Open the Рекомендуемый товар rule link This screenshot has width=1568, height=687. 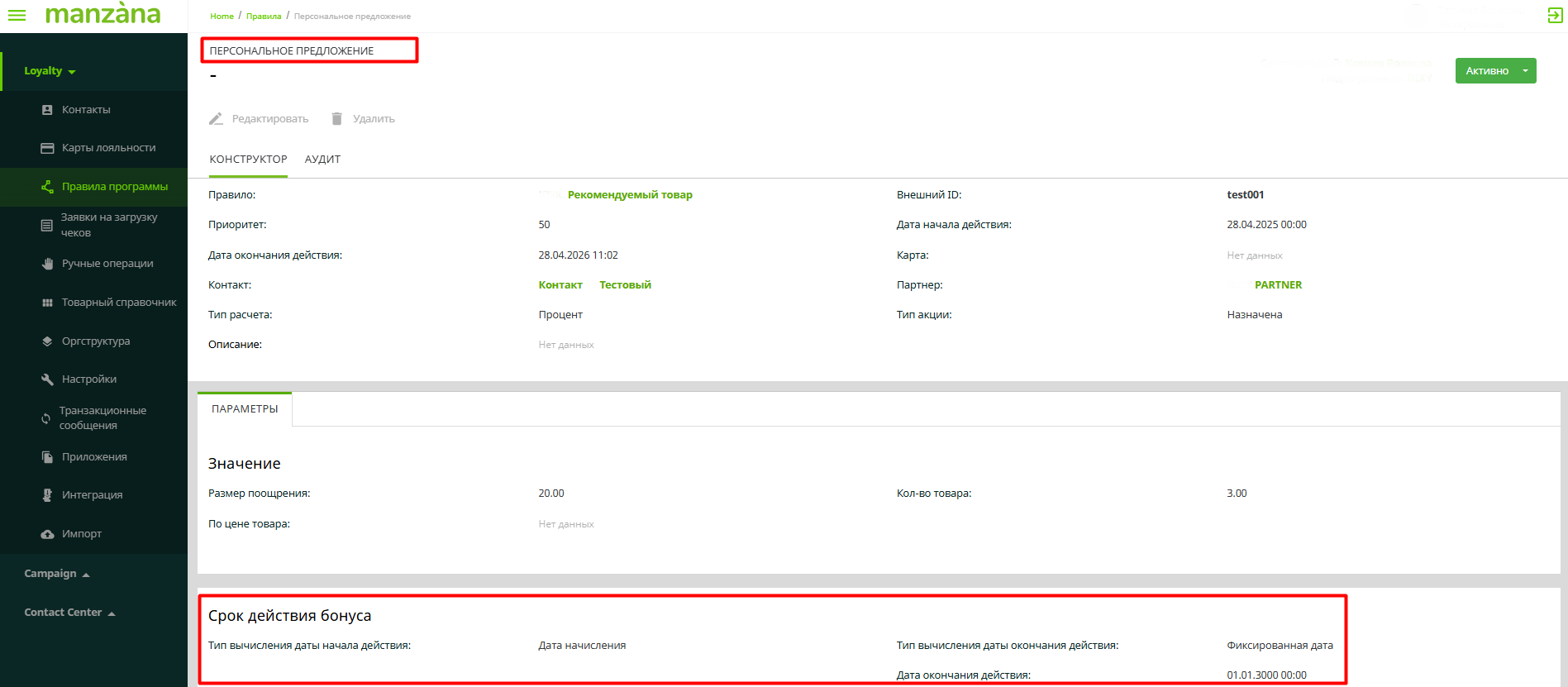coord(630,195)
